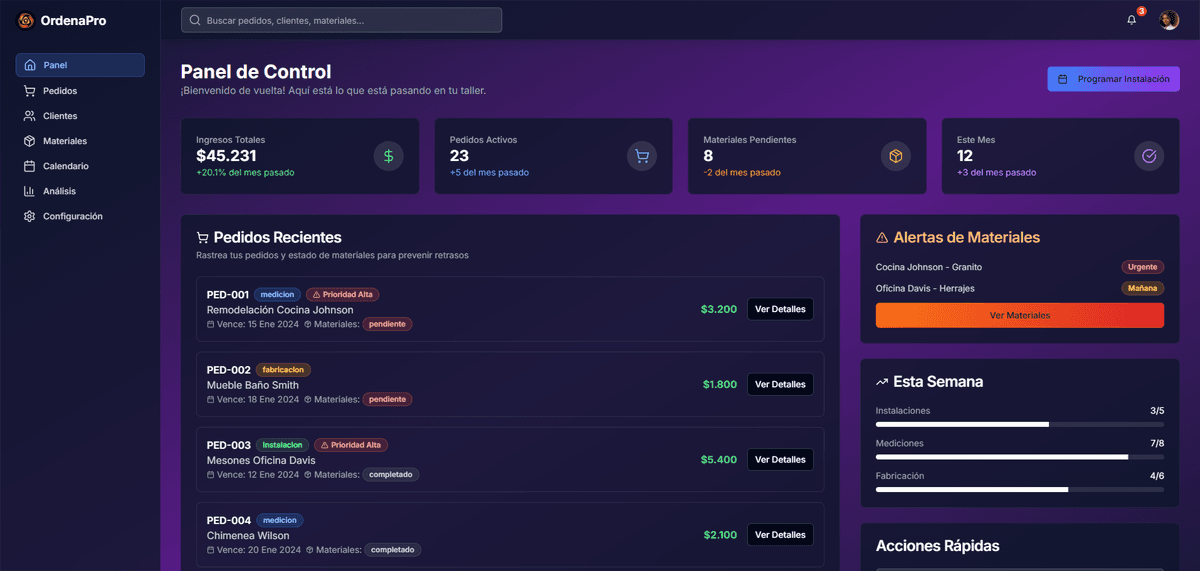
Task: Click the search field for pedidos
Action: click(341, 20)
